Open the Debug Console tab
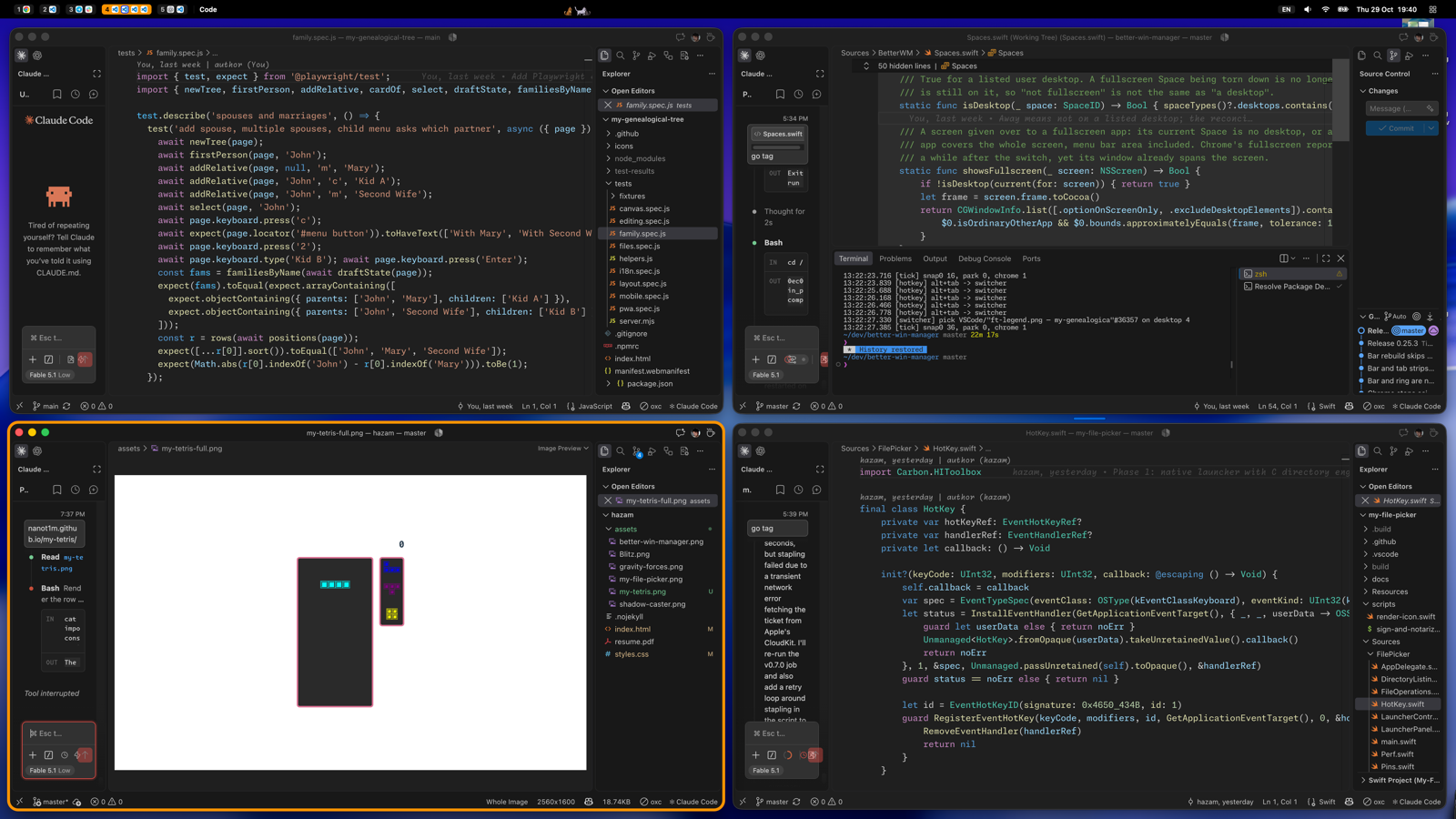Screen dimensions: 1456x819 point(985,258)
